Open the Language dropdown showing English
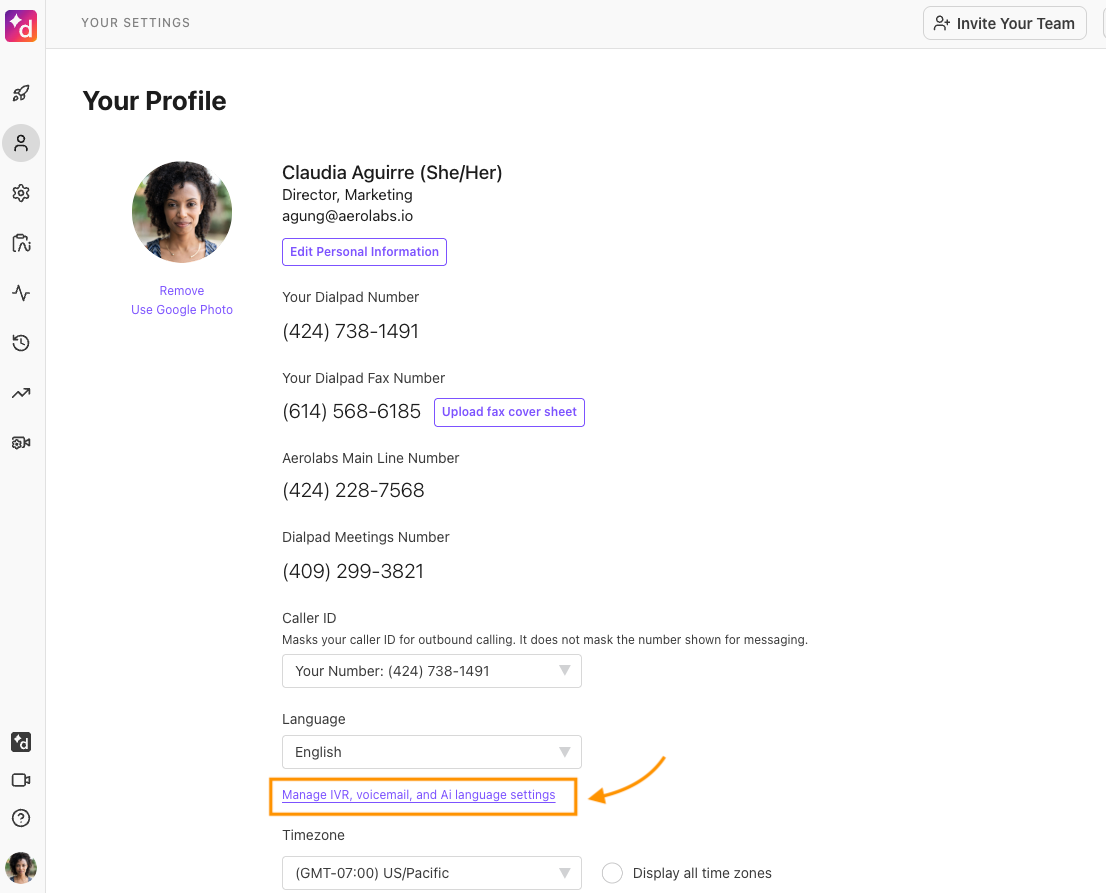The height and width of the screenshot is (893, 1106). click(432, 752)
